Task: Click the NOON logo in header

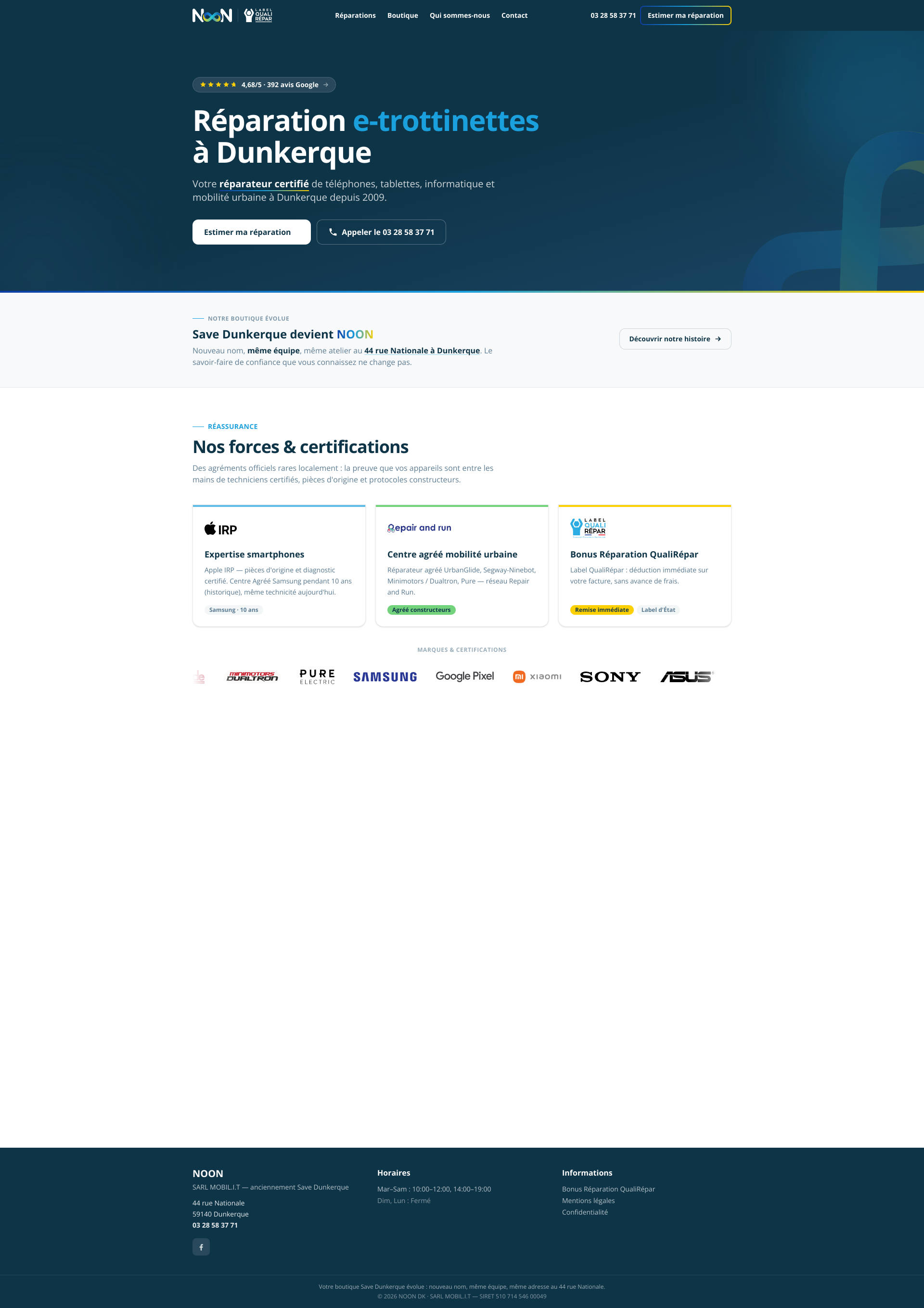Action: coord(212,15)
